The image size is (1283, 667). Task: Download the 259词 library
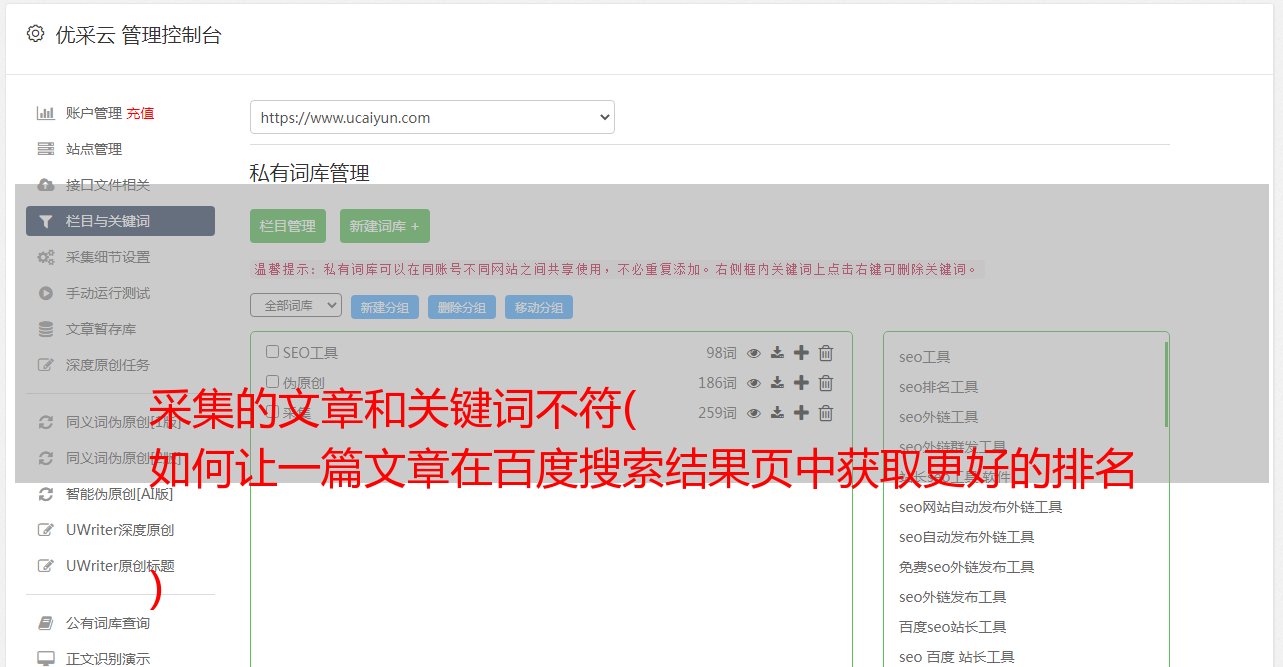tap(777, 413)
